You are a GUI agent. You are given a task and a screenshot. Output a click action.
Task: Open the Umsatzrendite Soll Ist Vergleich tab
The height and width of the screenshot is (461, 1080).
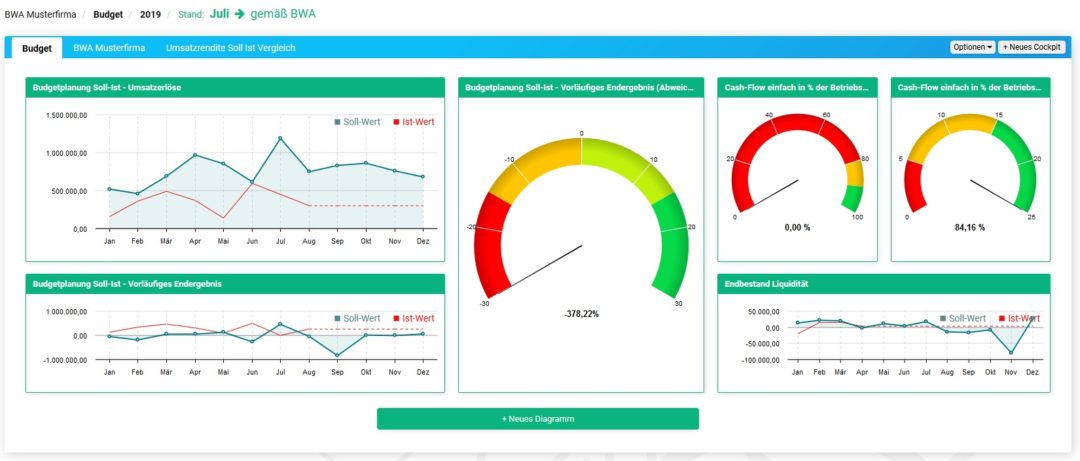click(x=230, y=48)
